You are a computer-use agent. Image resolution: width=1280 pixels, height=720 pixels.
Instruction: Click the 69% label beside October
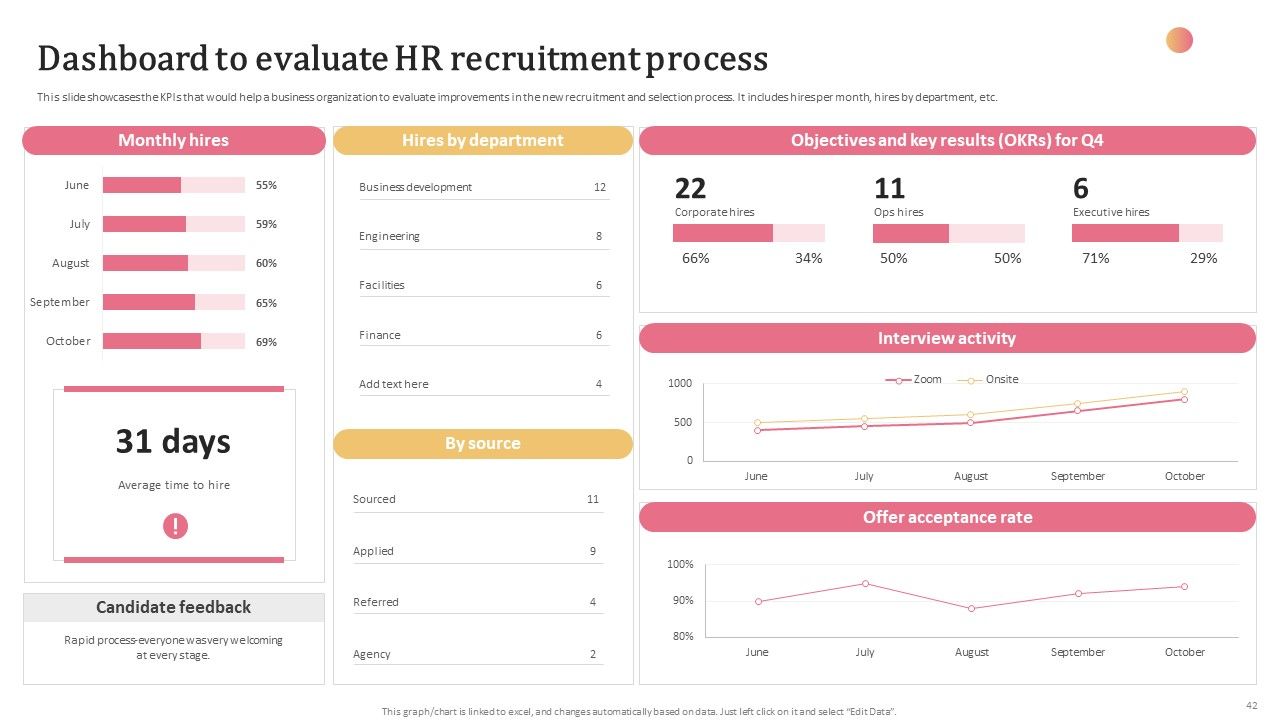point(266,342)
